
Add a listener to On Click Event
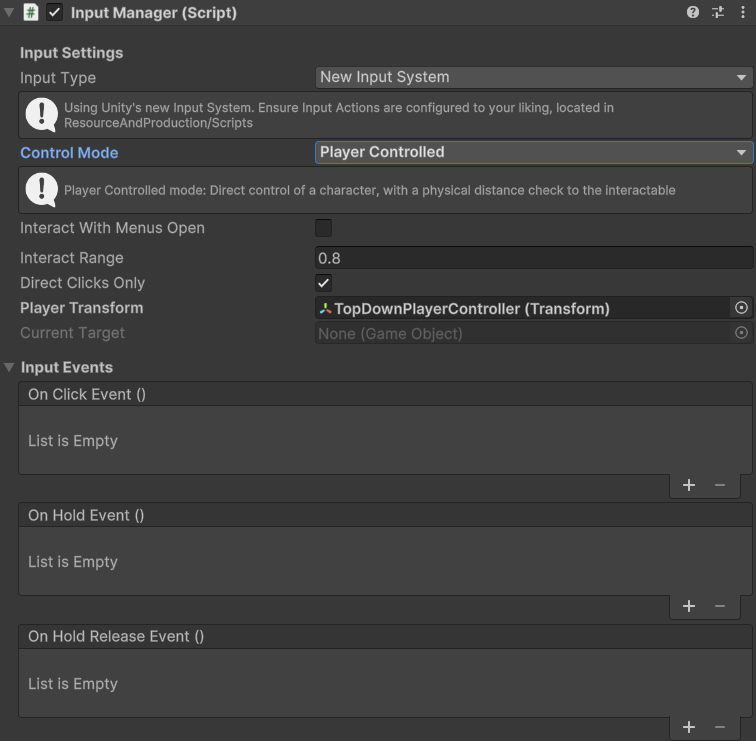point(689,485)
